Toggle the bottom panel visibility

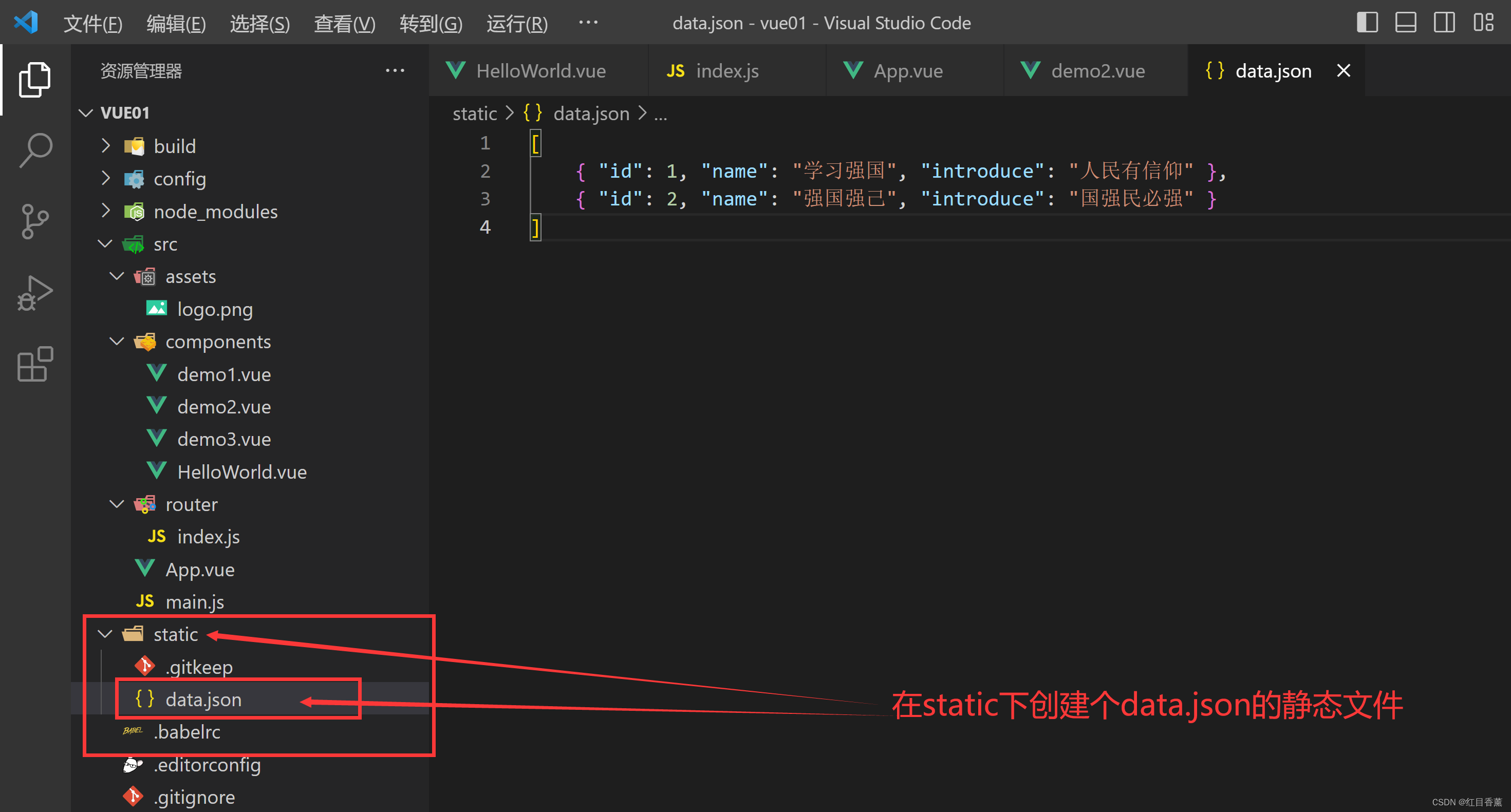coord(1405,23)
